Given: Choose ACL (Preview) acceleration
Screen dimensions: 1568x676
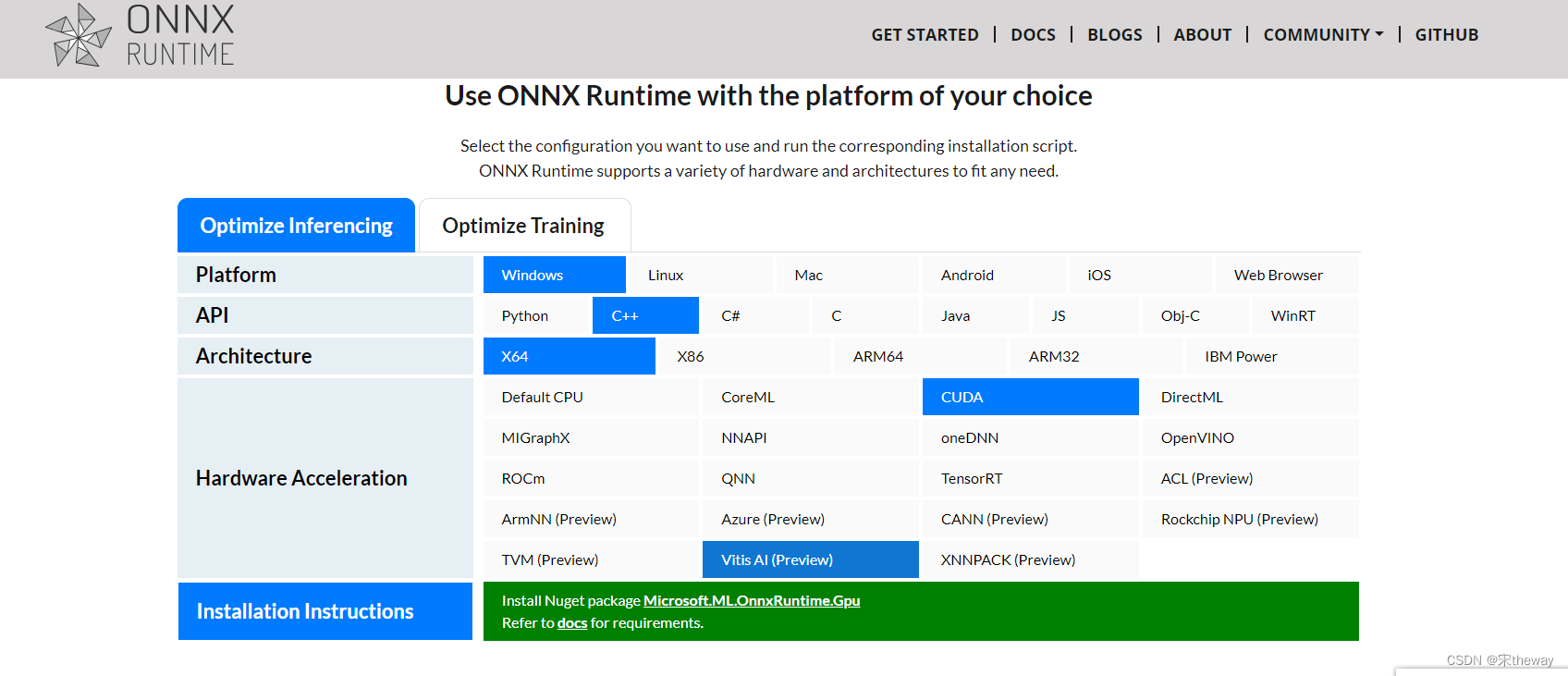Looking at the screenshot, I should pos(1251,478).
